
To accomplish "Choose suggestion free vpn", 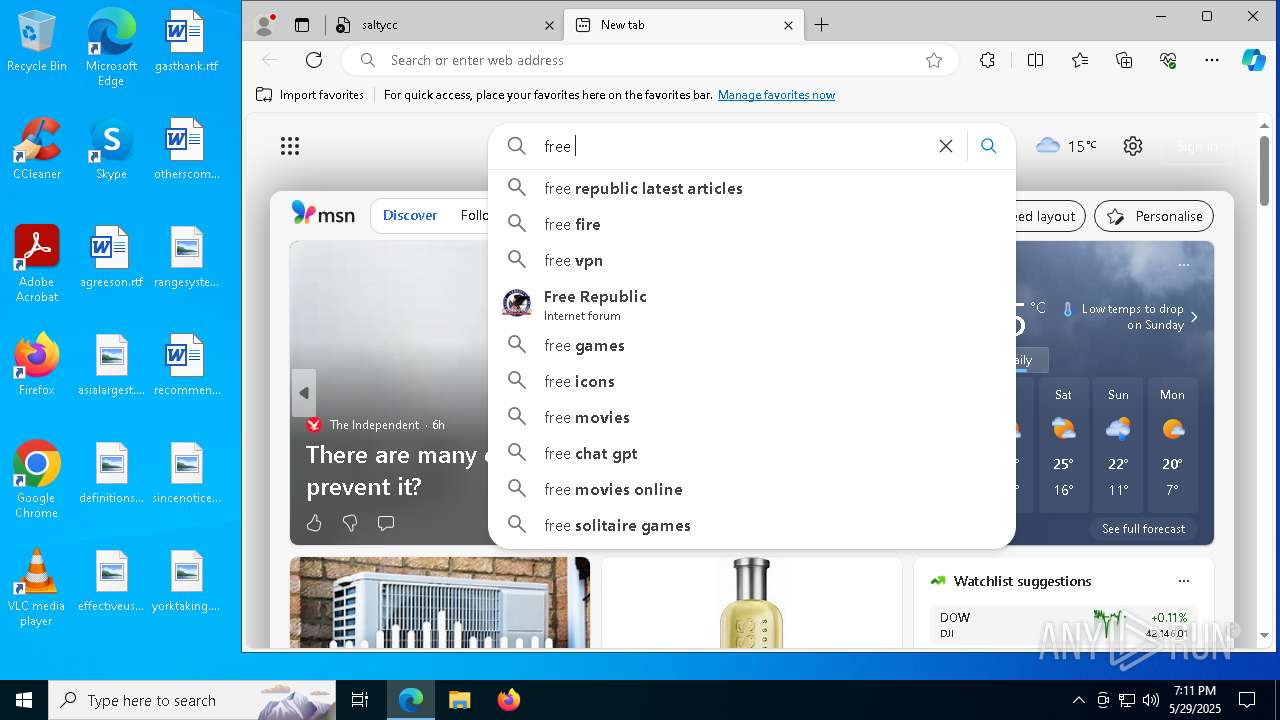I will tap(752, 260).
